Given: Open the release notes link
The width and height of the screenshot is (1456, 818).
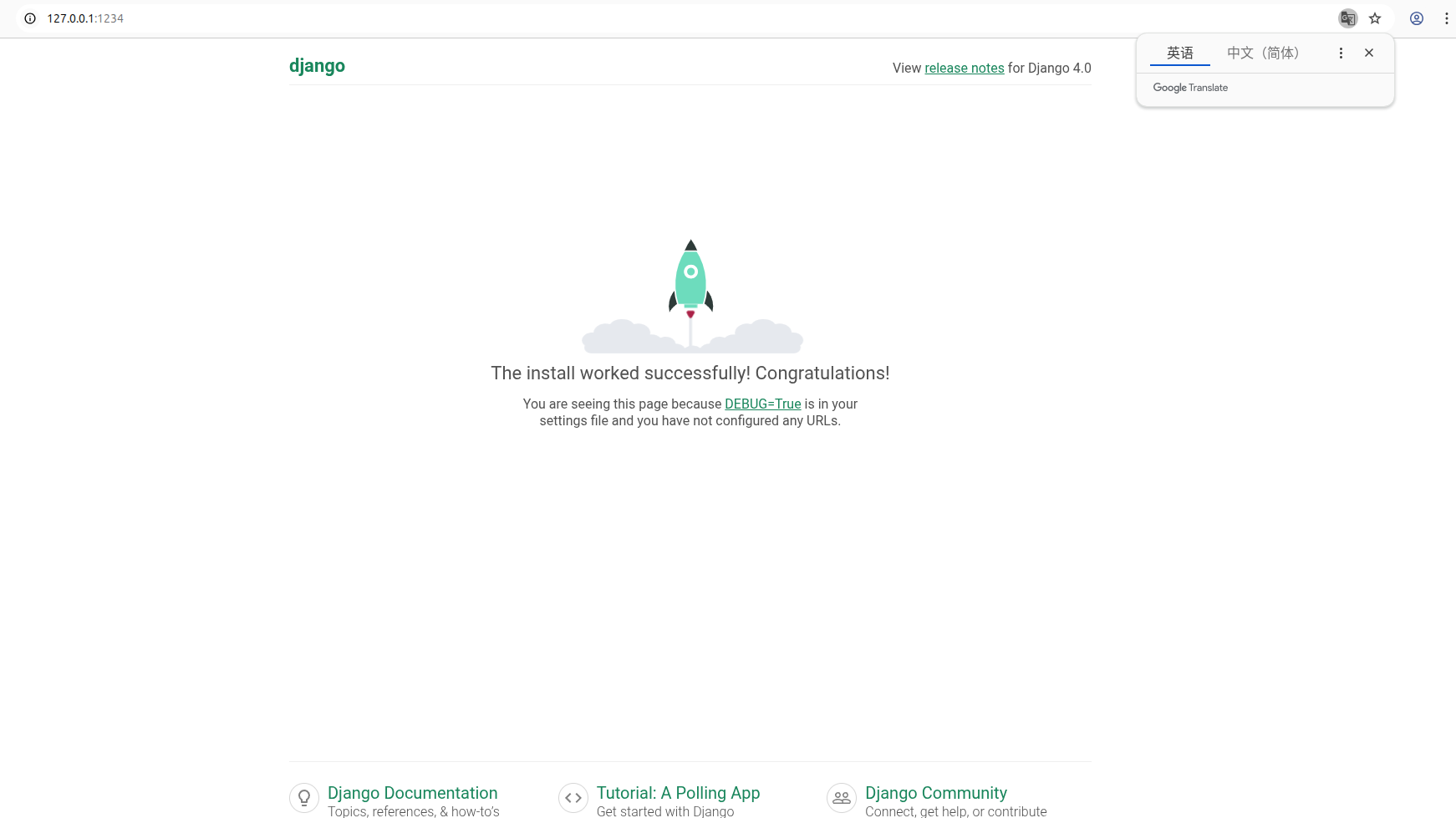Looking at the screenshot, I should (965, 69).
